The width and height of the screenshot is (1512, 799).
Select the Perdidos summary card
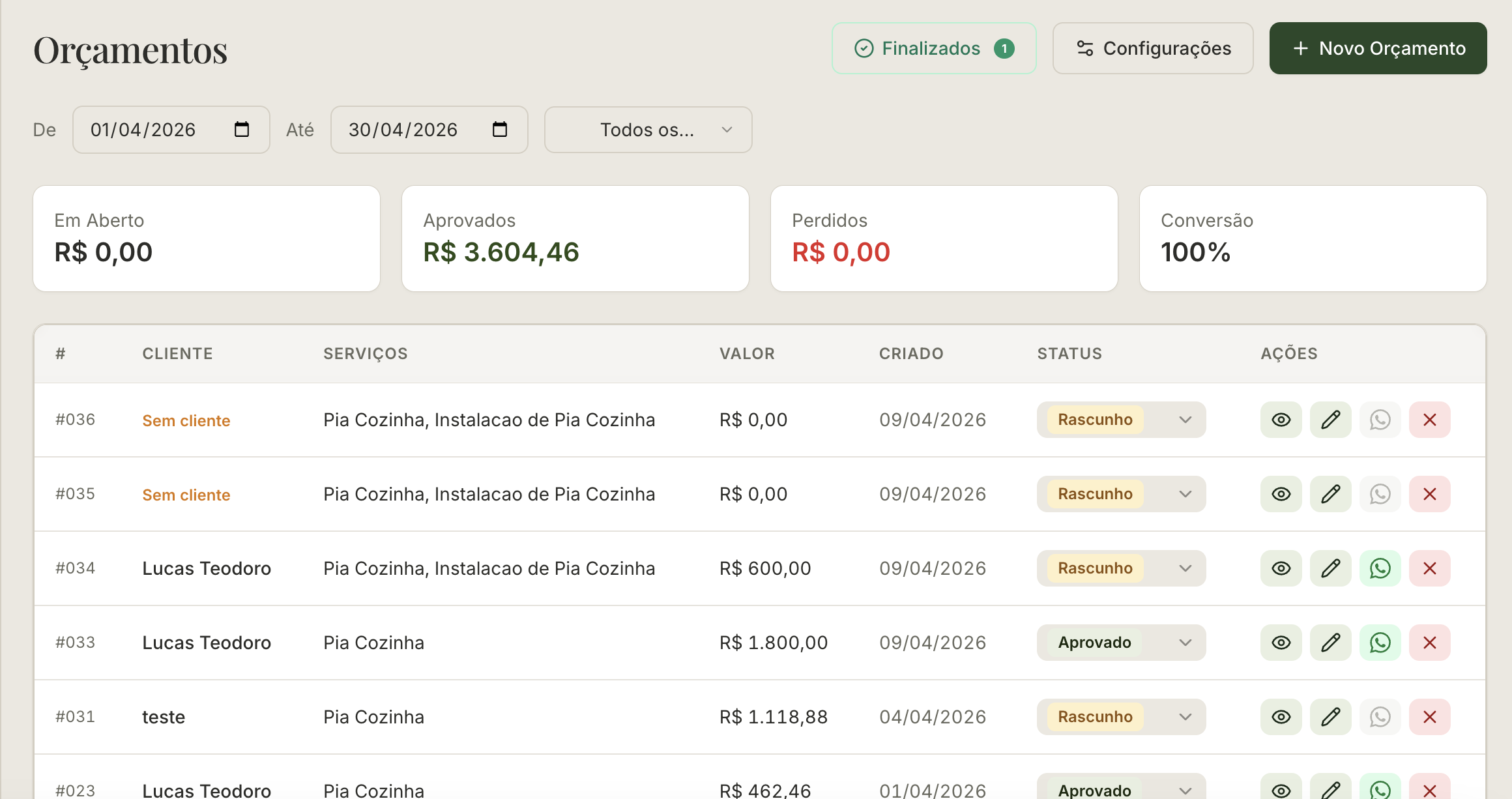coord(944,239)
